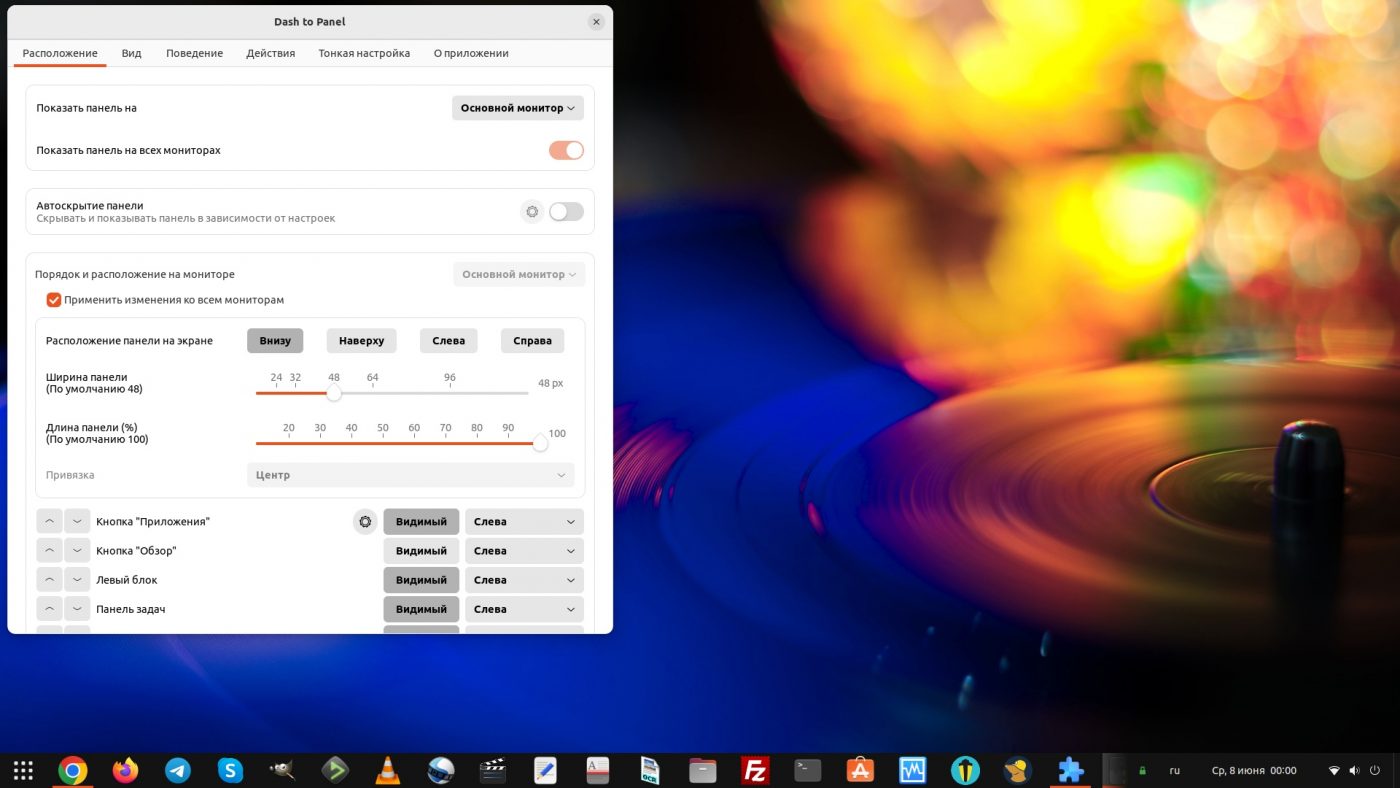1400x788 pixels.
Task: Open the Слева dropdown for Кнопка "Обзор"
Action: click(524, 551)
